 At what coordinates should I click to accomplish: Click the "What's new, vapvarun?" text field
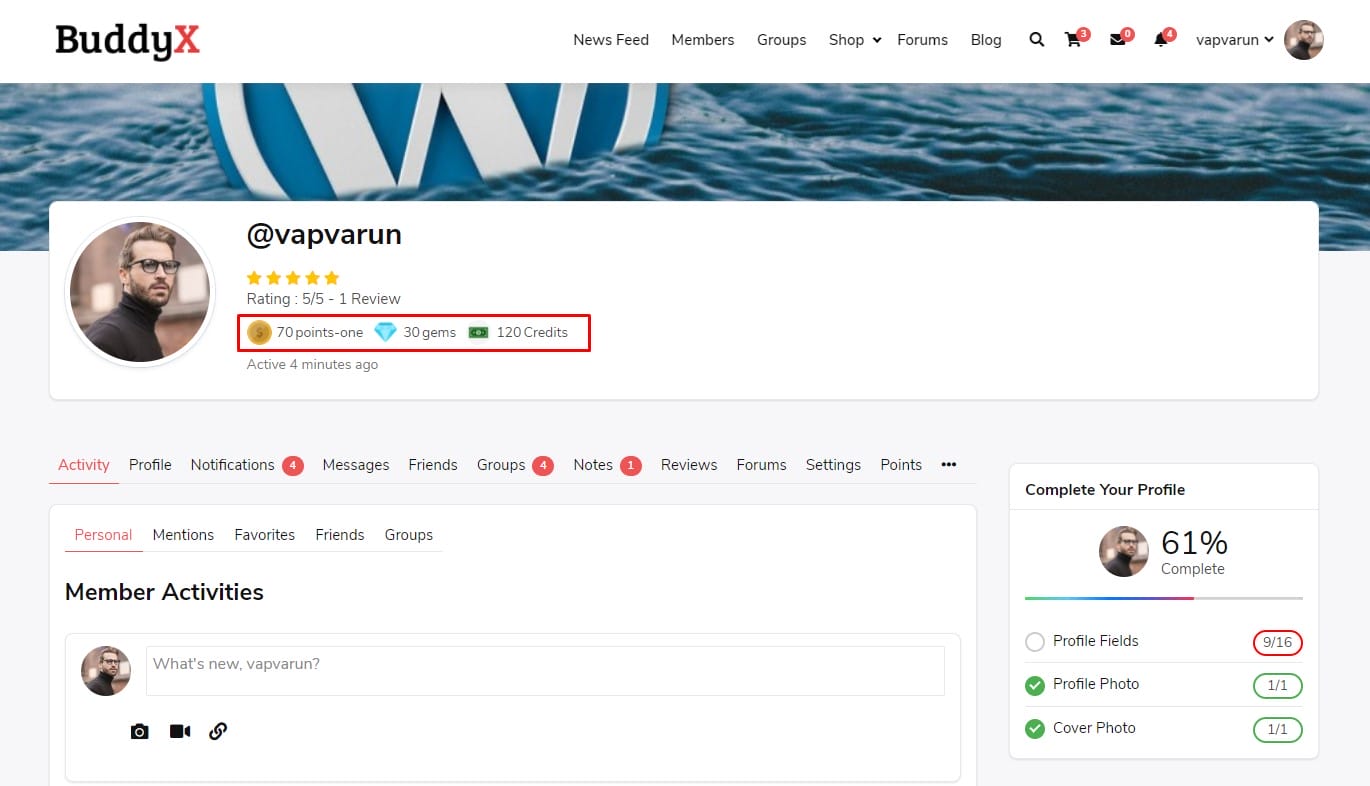pos(545,670)
